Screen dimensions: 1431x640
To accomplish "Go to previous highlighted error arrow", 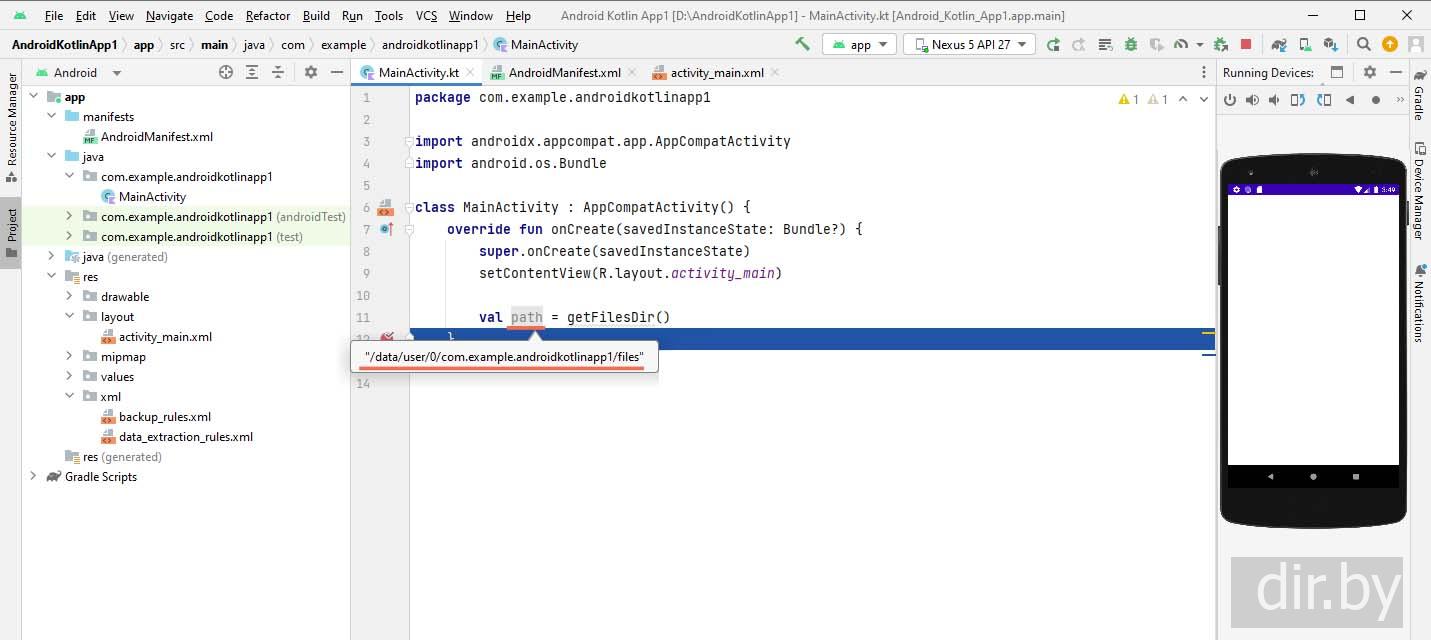I will (x=1183, y=99).
